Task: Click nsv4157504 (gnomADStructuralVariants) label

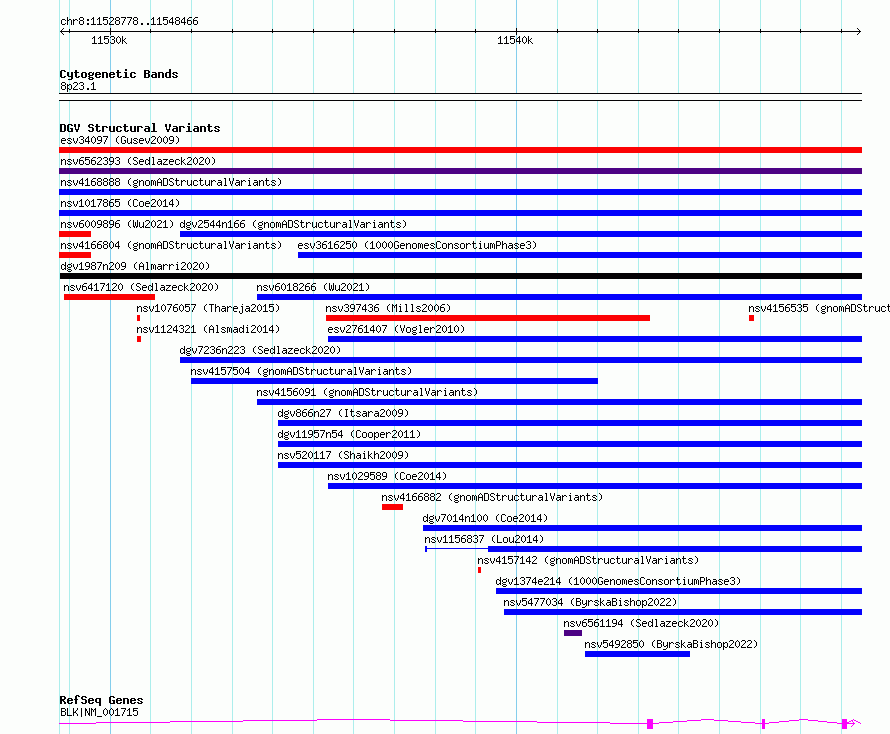Action: click(x=301, y=371)
